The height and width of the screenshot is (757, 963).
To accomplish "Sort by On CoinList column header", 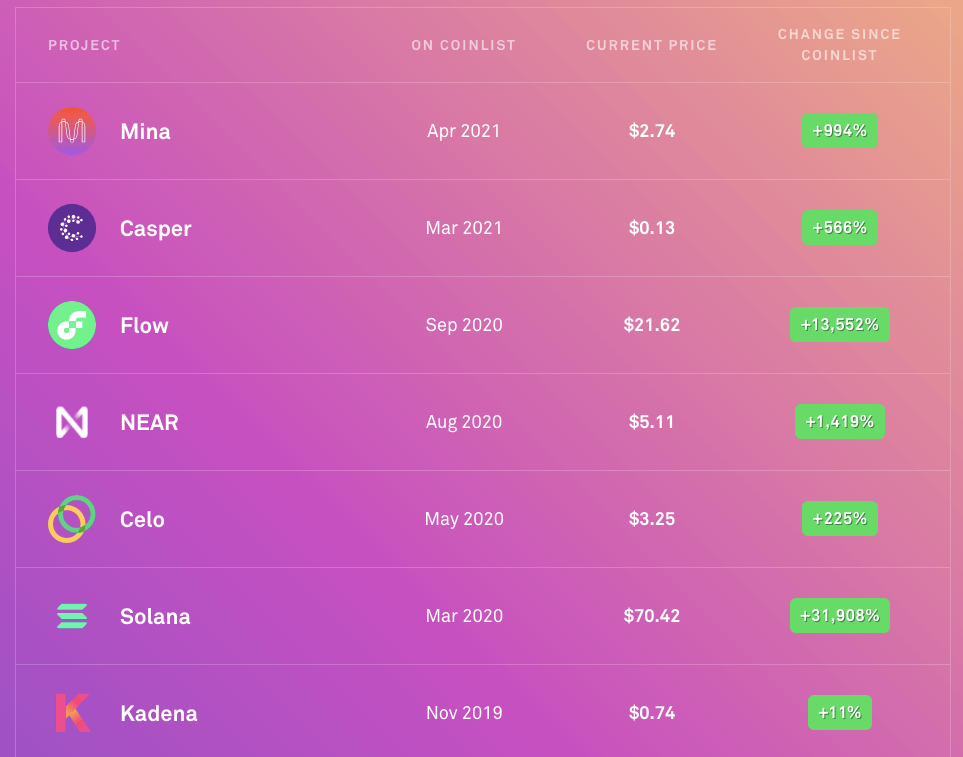I will [463, 45].
